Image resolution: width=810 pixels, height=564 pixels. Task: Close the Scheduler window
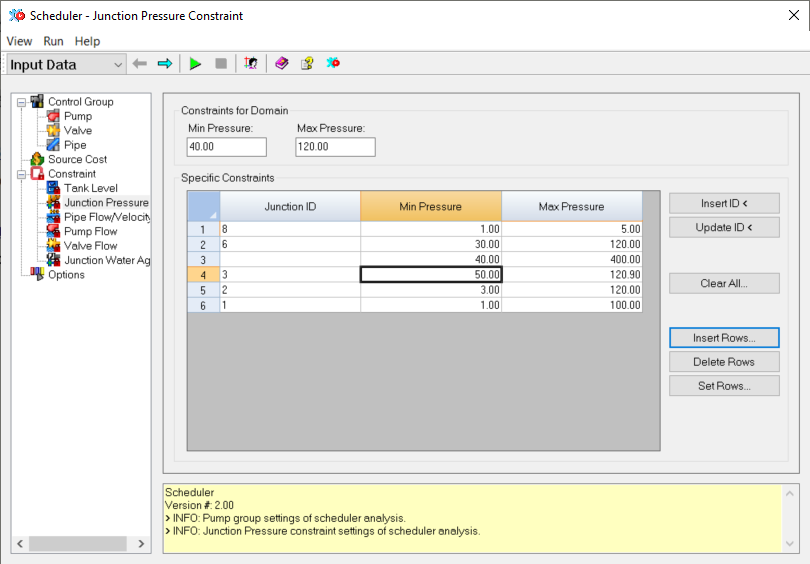point(794,15)
